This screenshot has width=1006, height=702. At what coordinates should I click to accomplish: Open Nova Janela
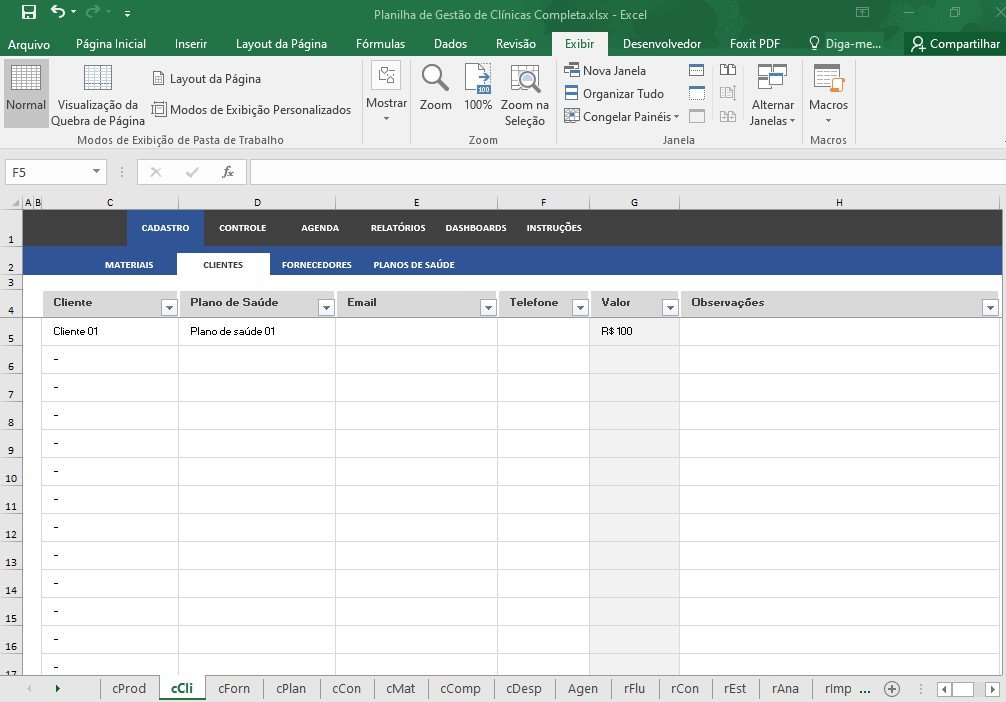(x=606, y=71)
